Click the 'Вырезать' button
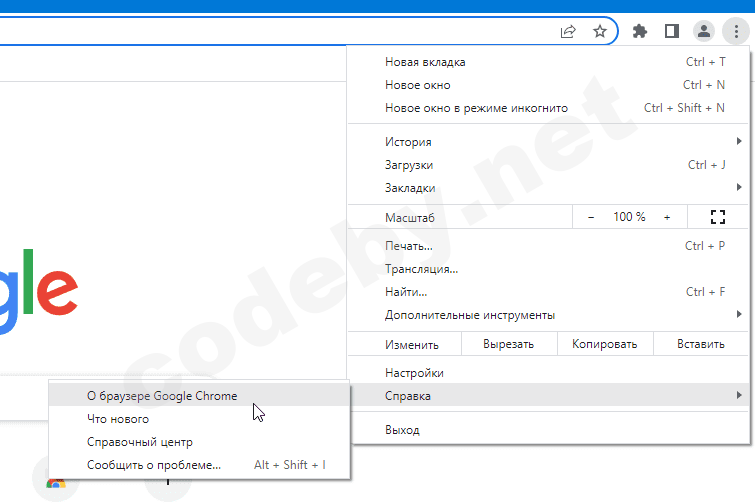Screen dimensions: 755x504 [509, 344]
